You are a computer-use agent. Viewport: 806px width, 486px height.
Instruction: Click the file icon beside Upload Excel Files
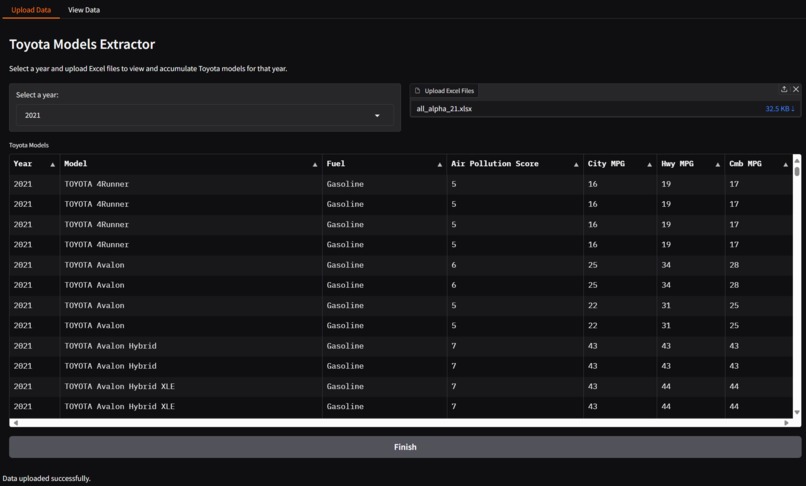click(x=417, y=91)
